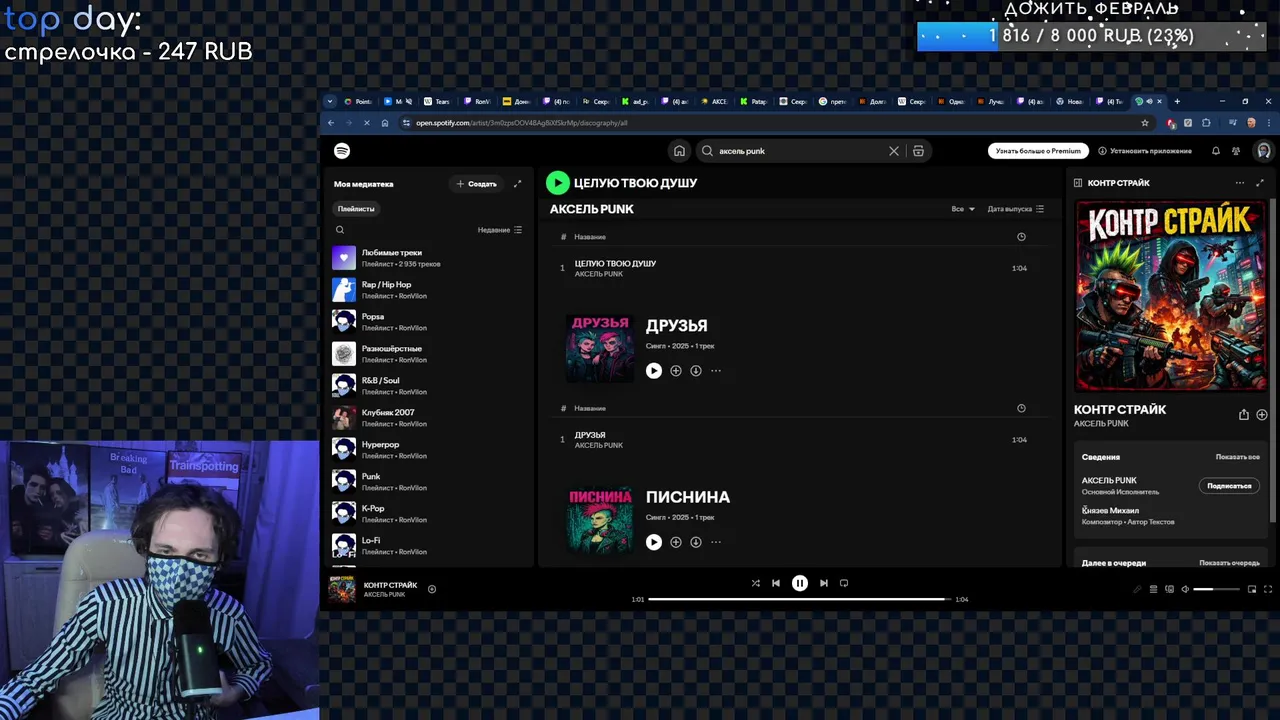Open the notifications bell
This screenshot has width=1280, height=720.
1216,151
